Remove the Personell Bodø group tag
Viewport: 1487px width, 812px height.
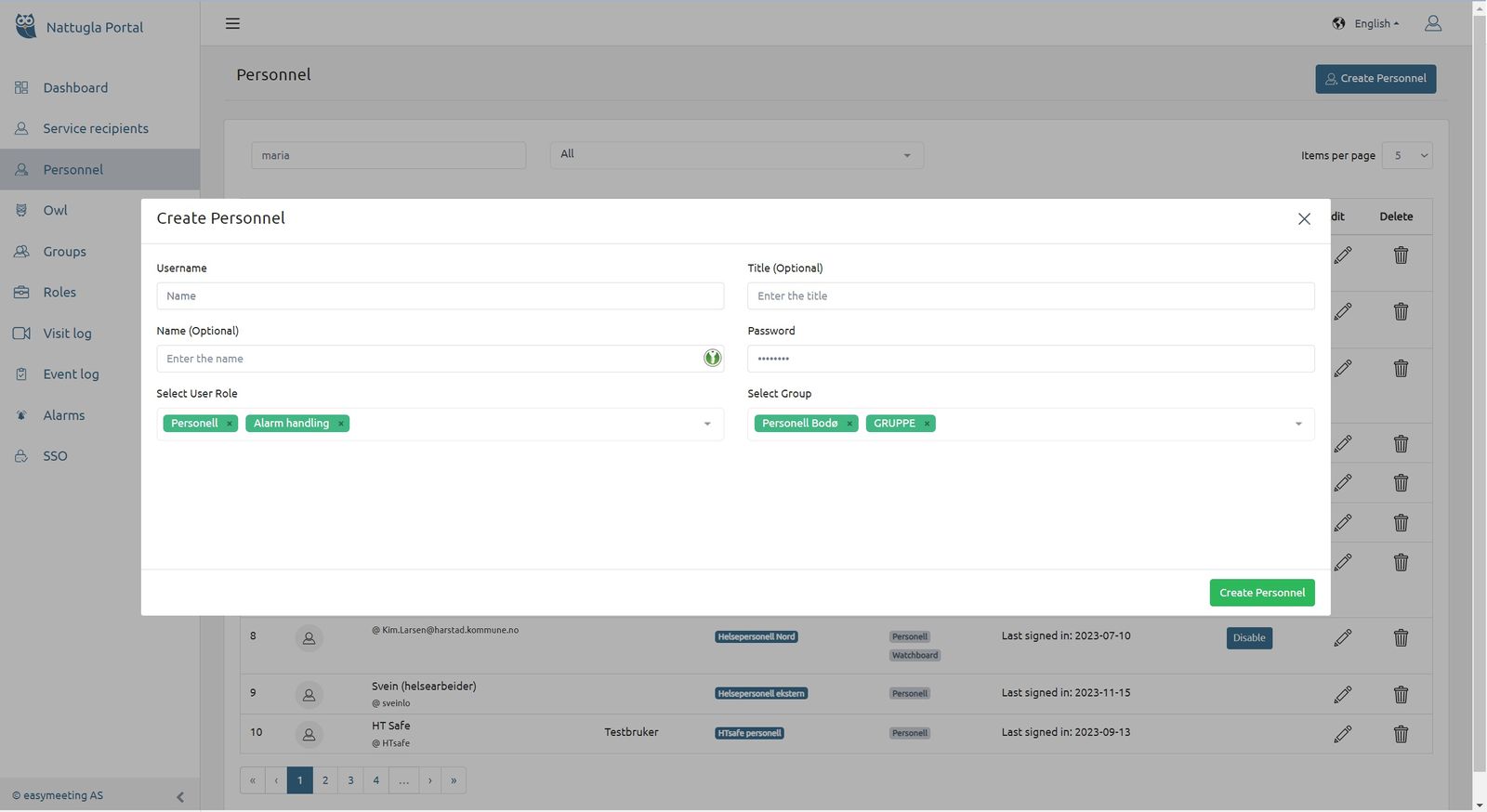pos(849,424)
